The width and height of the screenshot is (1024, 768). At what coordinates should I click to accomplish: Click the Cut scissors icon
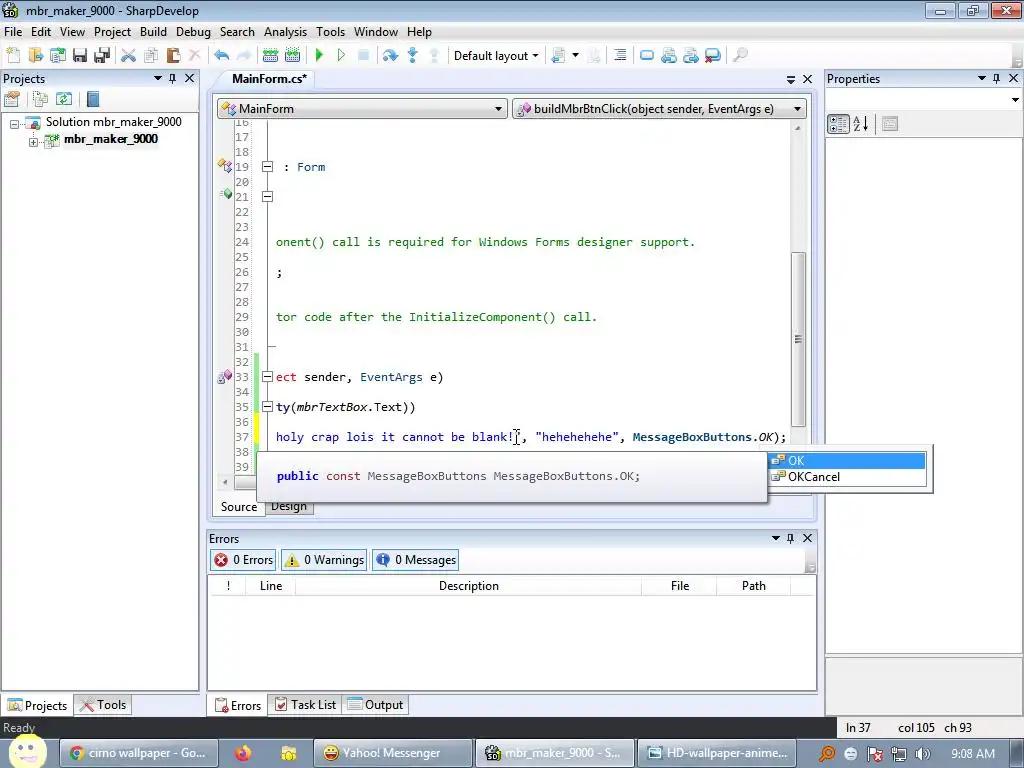click(x=129, y=56)
